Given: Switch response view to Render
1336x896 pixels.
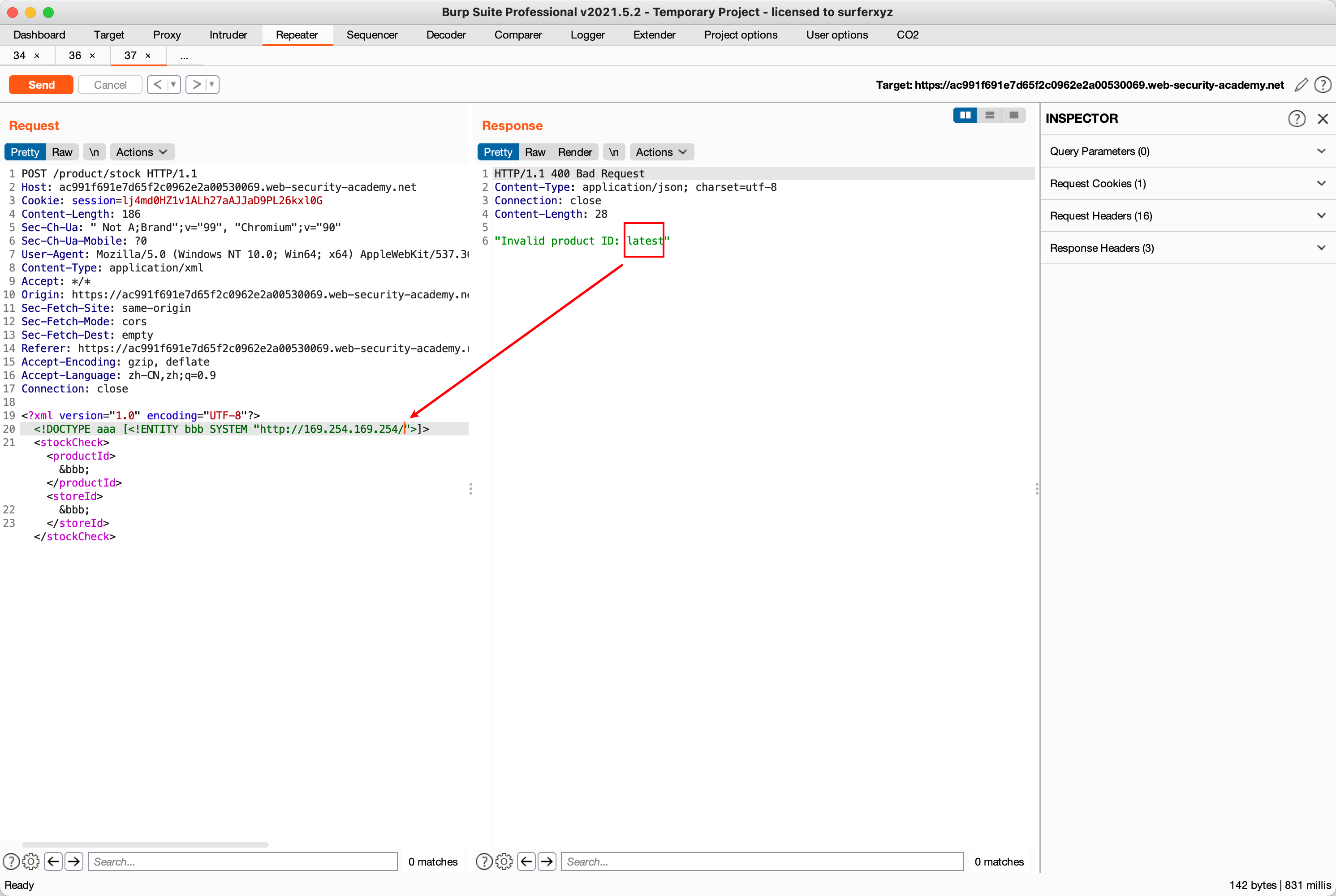Looking at the screenshot, I should 575,152.
